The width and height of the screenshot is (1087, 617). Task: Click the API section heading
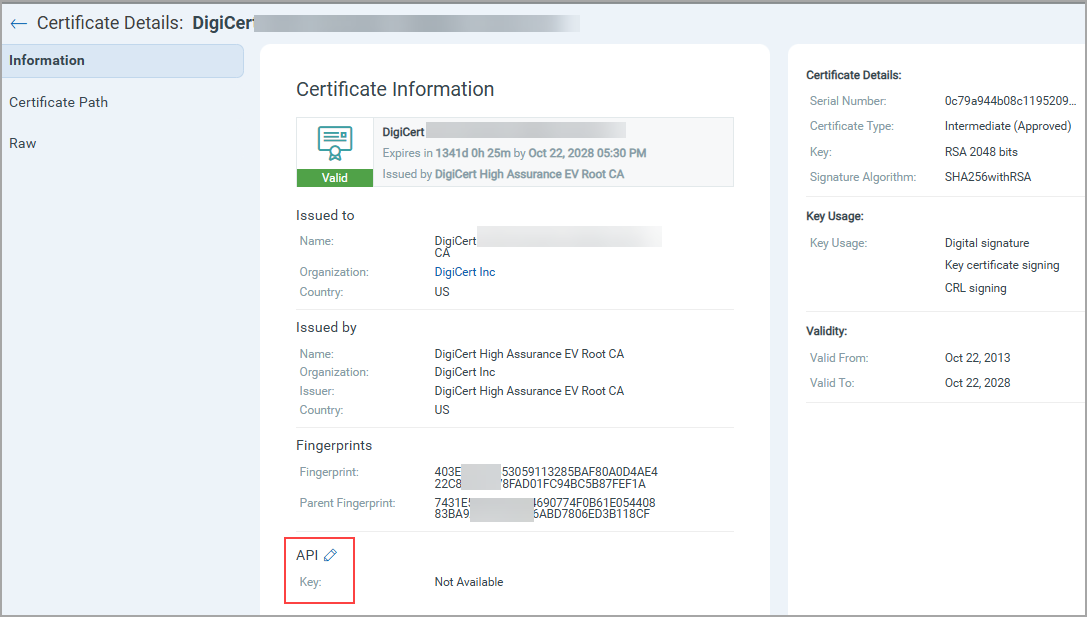(x=307, y=555)
